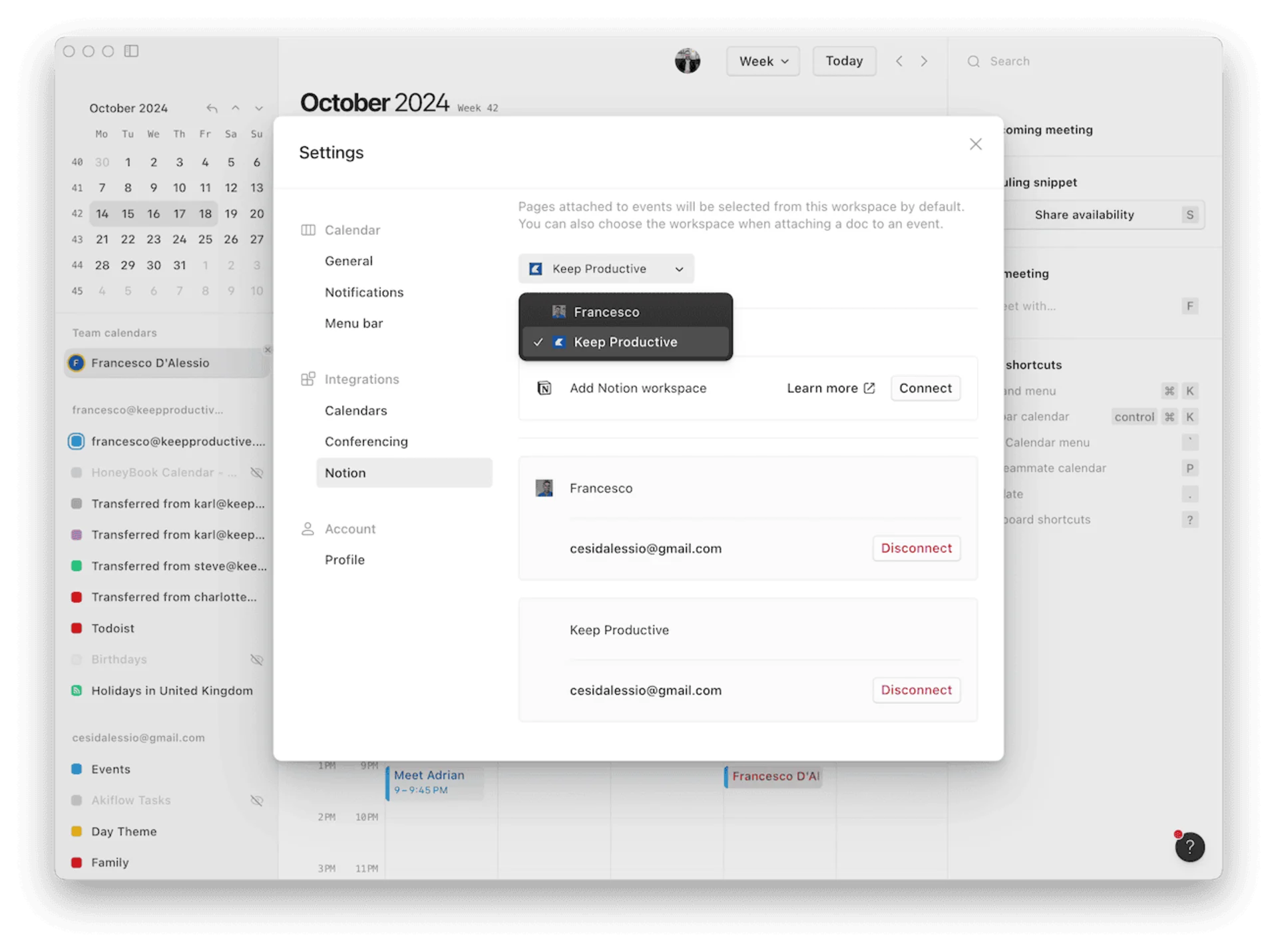Screen dimensions: 1278x952
Task: Disconnect the Keep Productive workspace
Action: pos(916,690)
